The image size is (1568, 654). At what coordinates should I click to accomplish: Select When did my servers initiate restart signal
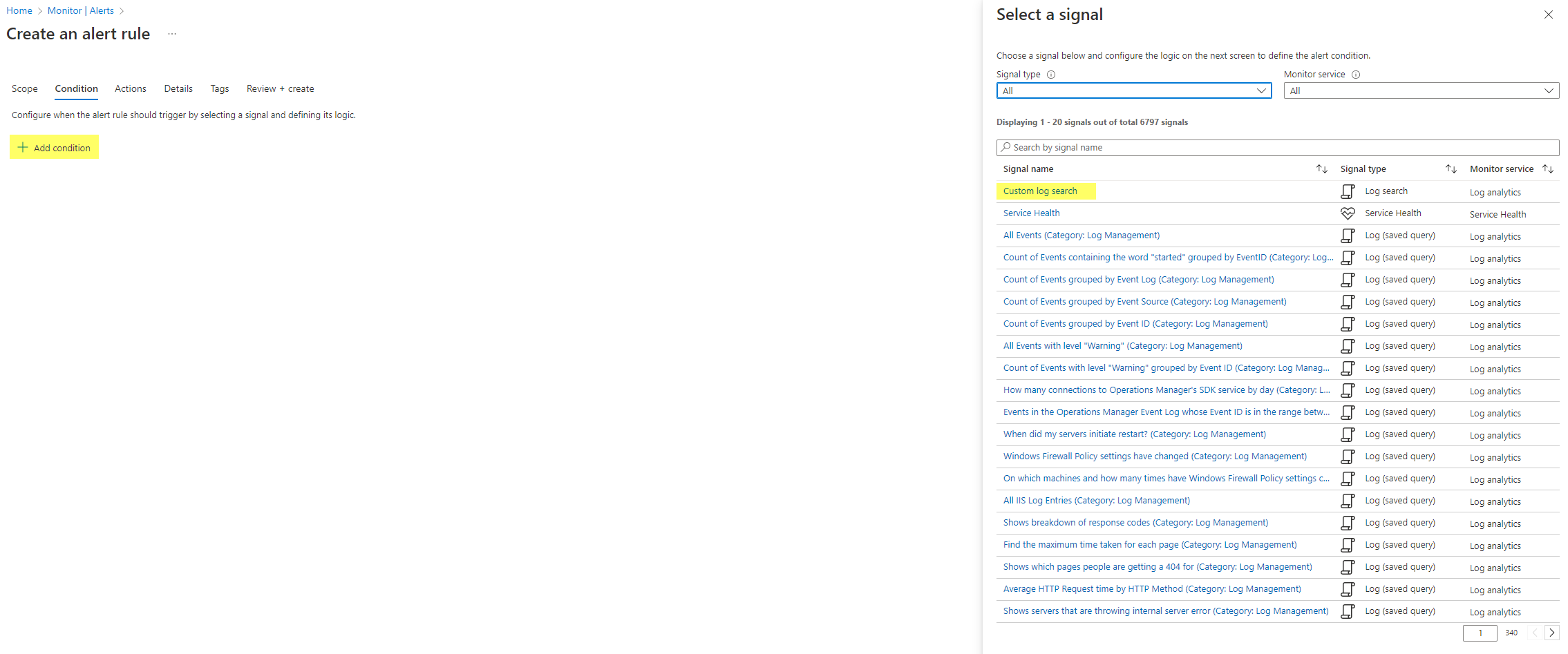[x=1135, y=434]
